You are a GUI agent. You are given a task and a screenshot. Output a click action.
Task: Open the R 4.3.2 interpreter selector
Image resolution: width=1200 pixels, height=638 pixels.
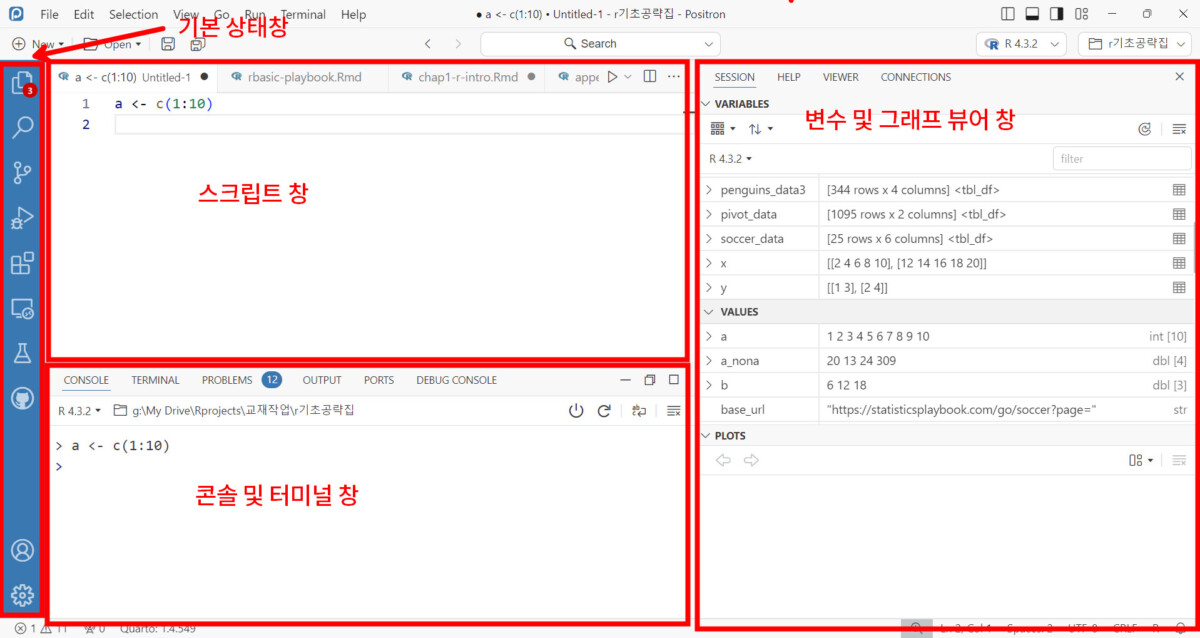click(x=1021, y=44)
